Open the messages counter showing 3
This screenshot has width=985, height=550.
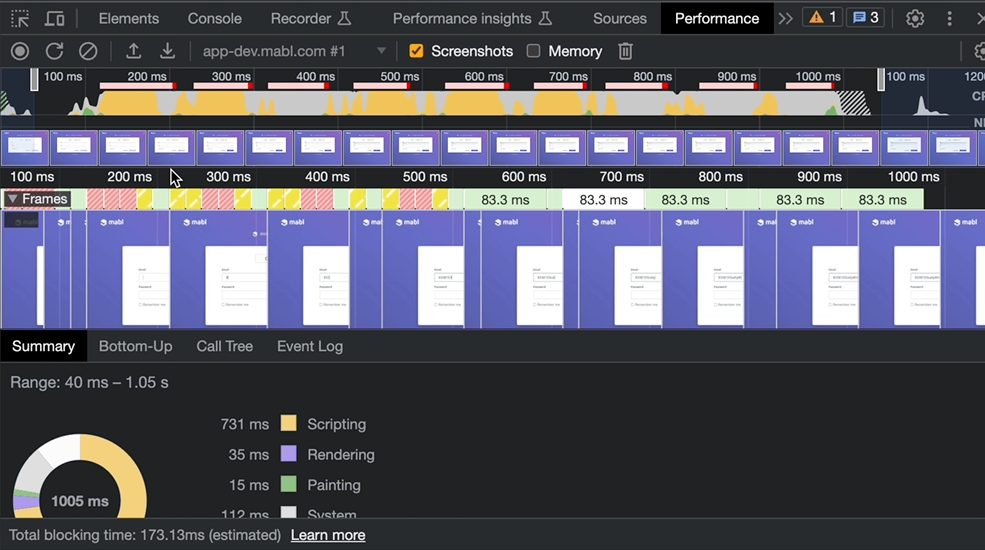[865, 18]
